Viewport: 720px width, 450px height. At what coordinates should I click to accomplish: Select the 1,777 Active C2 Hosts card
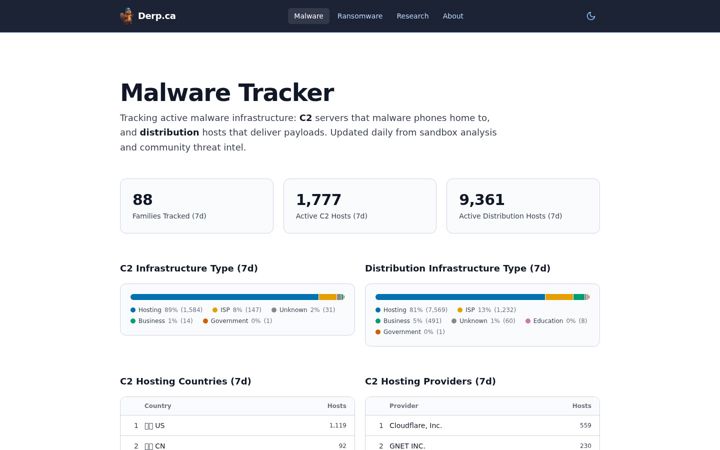(x=360, y=206)
